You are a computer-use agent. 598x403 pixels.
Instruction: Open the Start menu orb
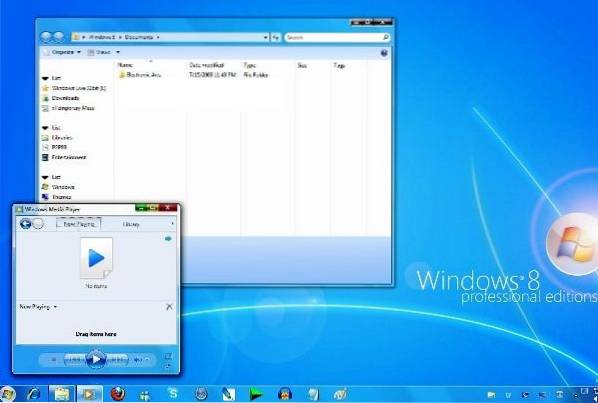pyautogui.click(x=7, y=395)
